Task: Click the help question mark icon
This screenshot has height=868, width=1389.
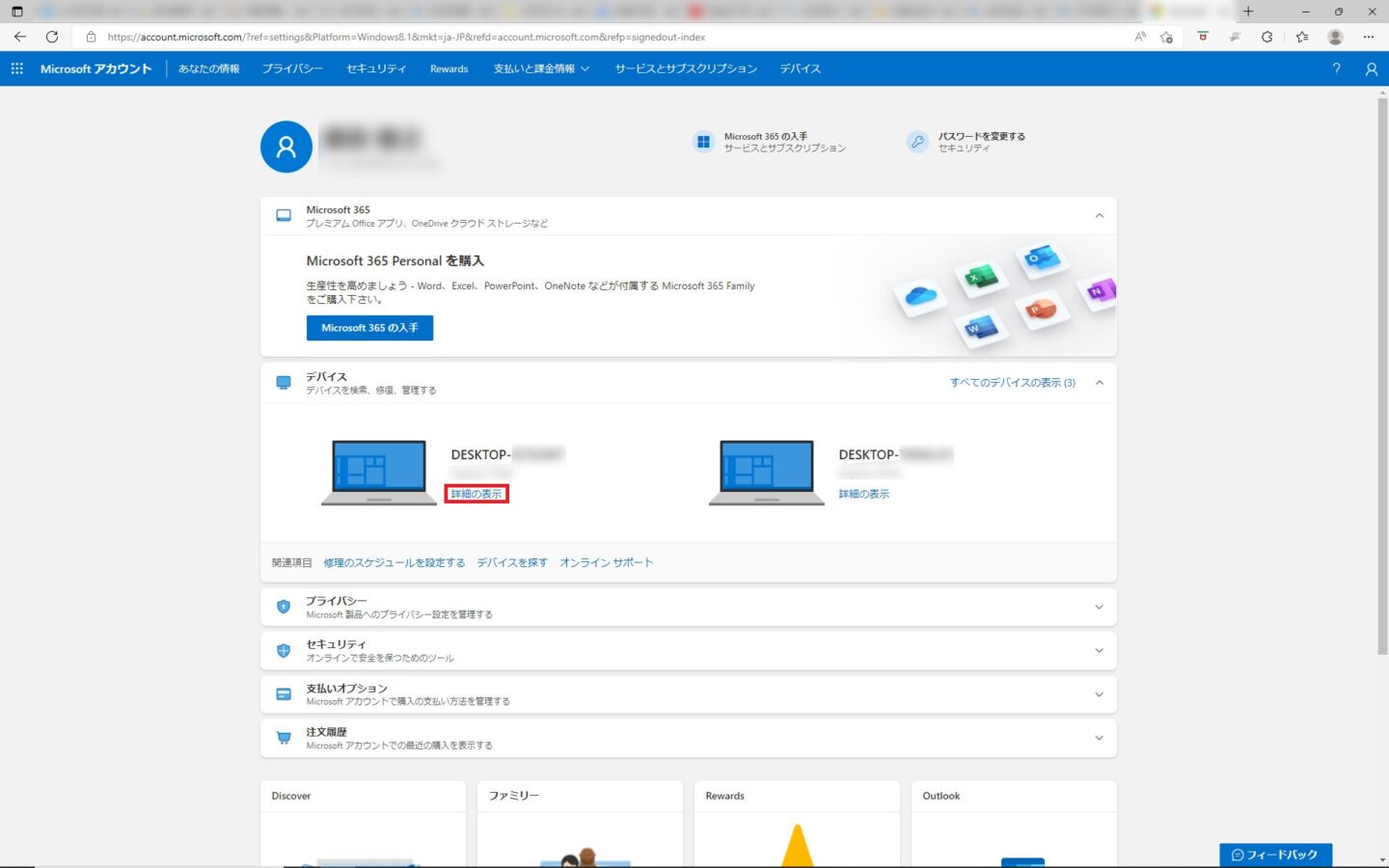Action: pos(1336,68)
